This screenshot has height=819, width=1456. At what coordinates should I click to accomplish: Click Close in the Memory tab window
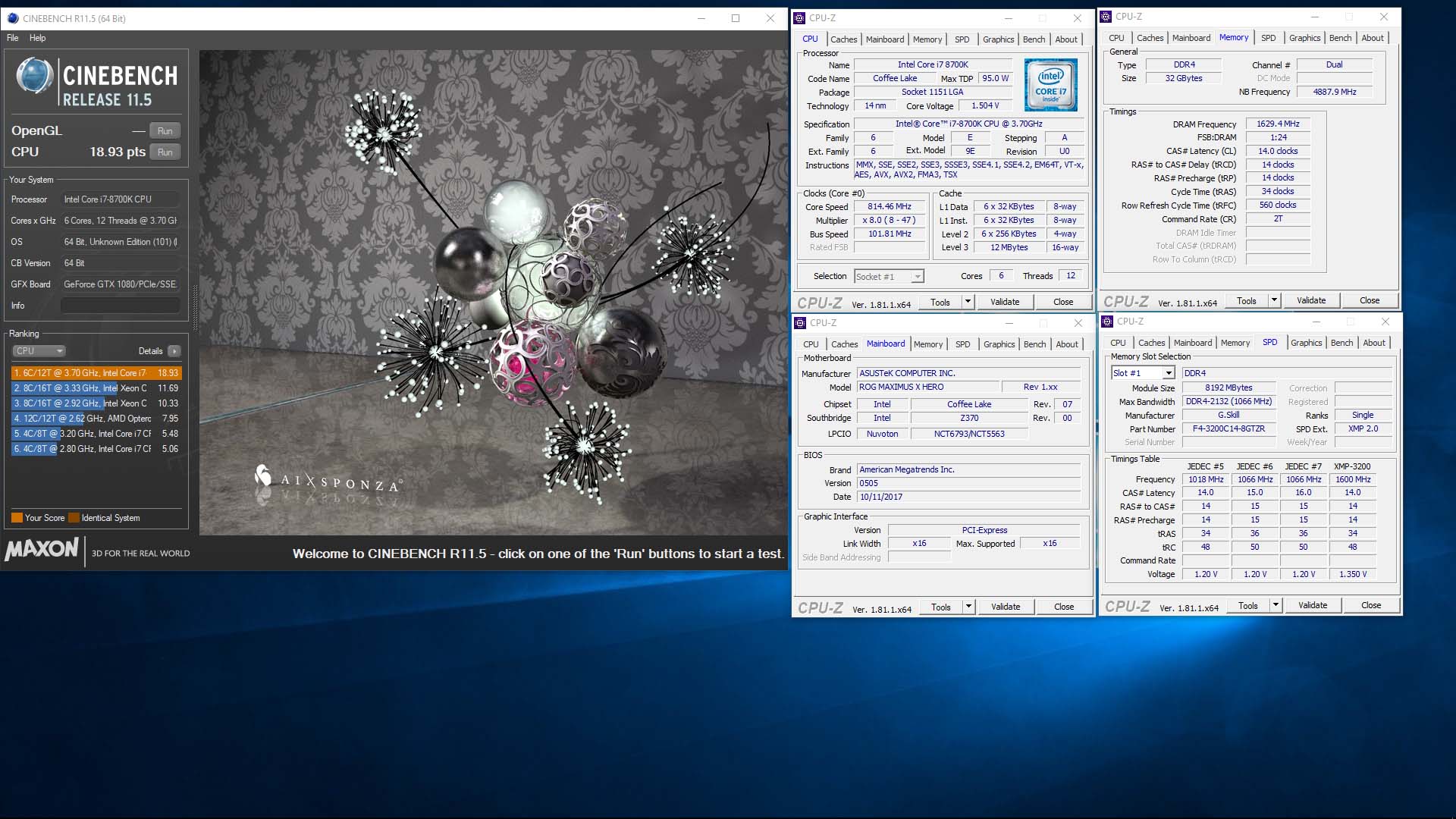(x=1370, y=300)
